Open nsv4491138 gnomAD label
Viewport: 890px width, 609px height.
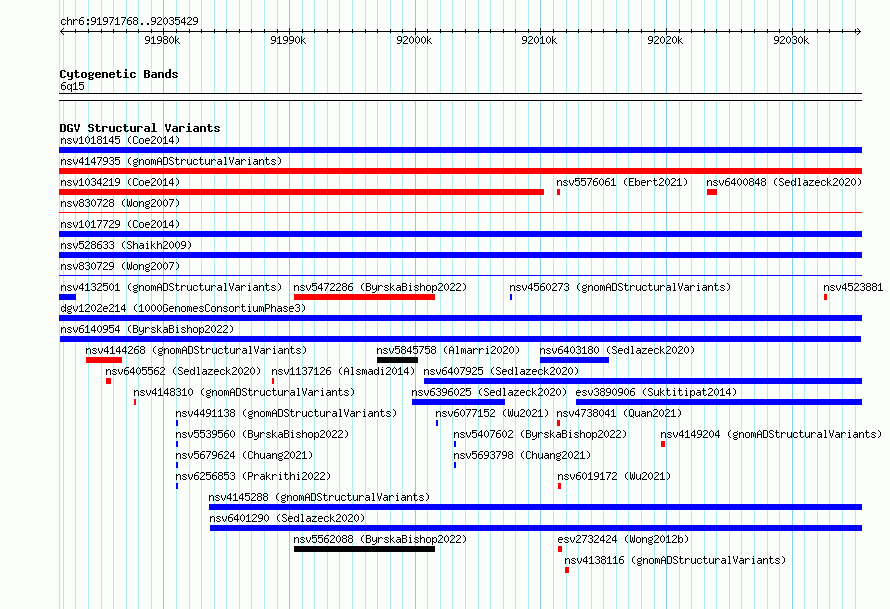[x=286, y=413]
